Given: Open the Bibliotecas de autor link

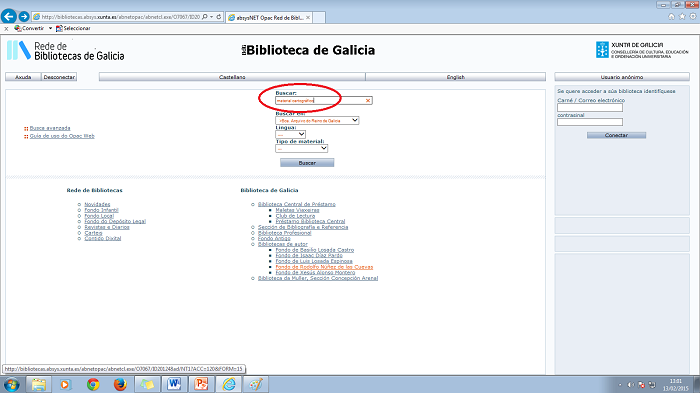Looking at the screenshot, I should (283, 244).
